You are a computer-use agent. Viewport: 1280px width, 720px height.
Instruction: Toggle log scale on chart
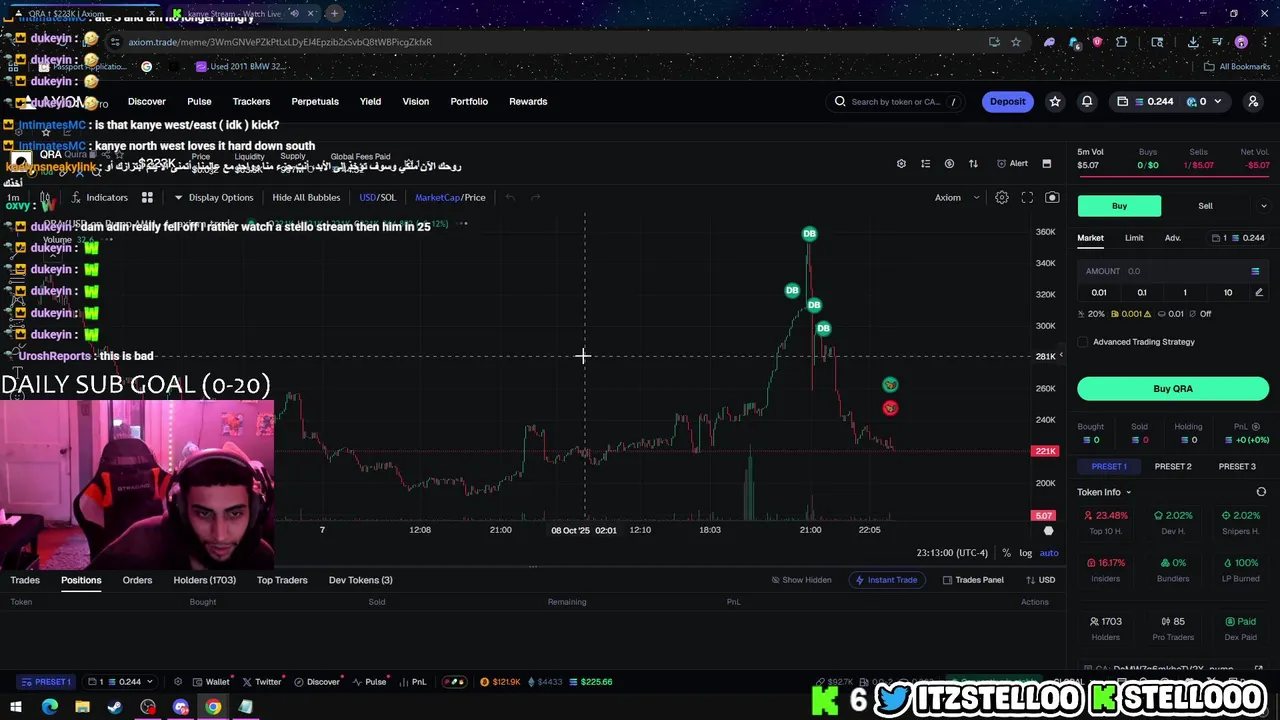(x=1027, y=553)
